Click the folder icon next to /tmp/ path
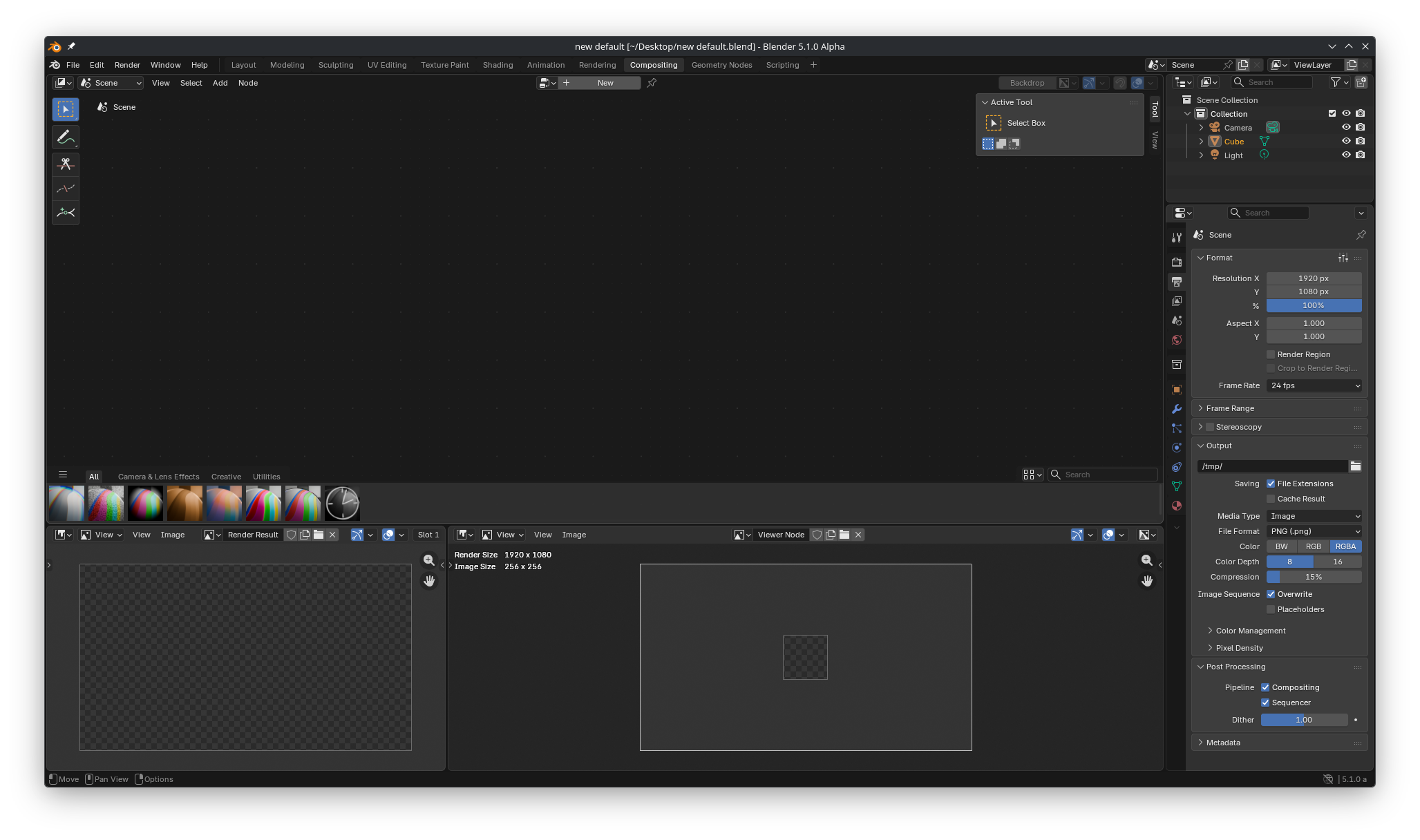 [x=1356, y=466]
